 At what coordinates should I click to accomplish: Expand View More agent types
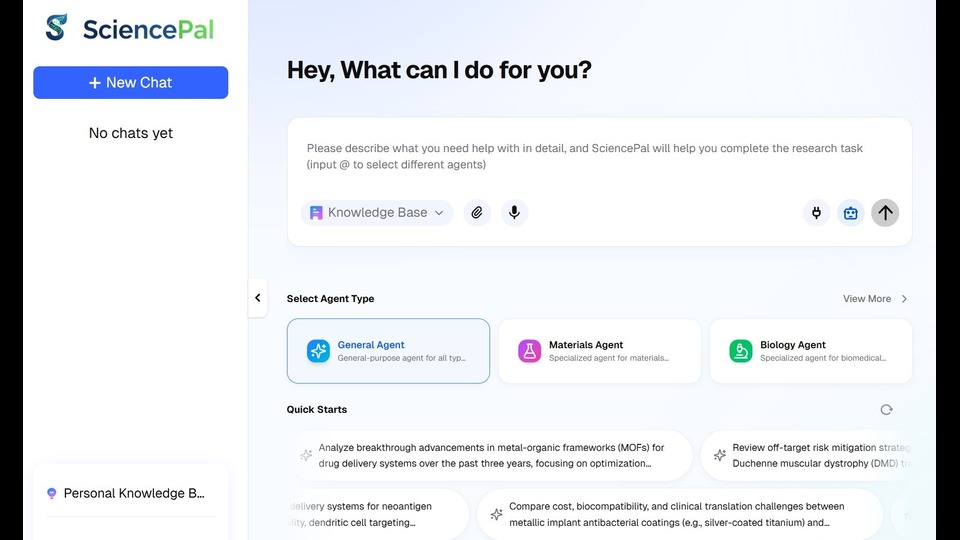(x=876, y=299)
